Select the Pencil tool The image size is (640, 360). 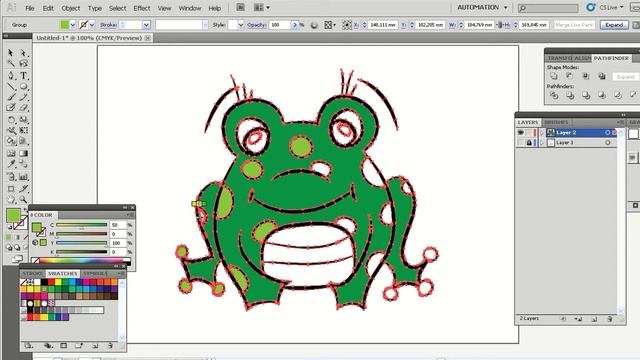pos(23,97)
